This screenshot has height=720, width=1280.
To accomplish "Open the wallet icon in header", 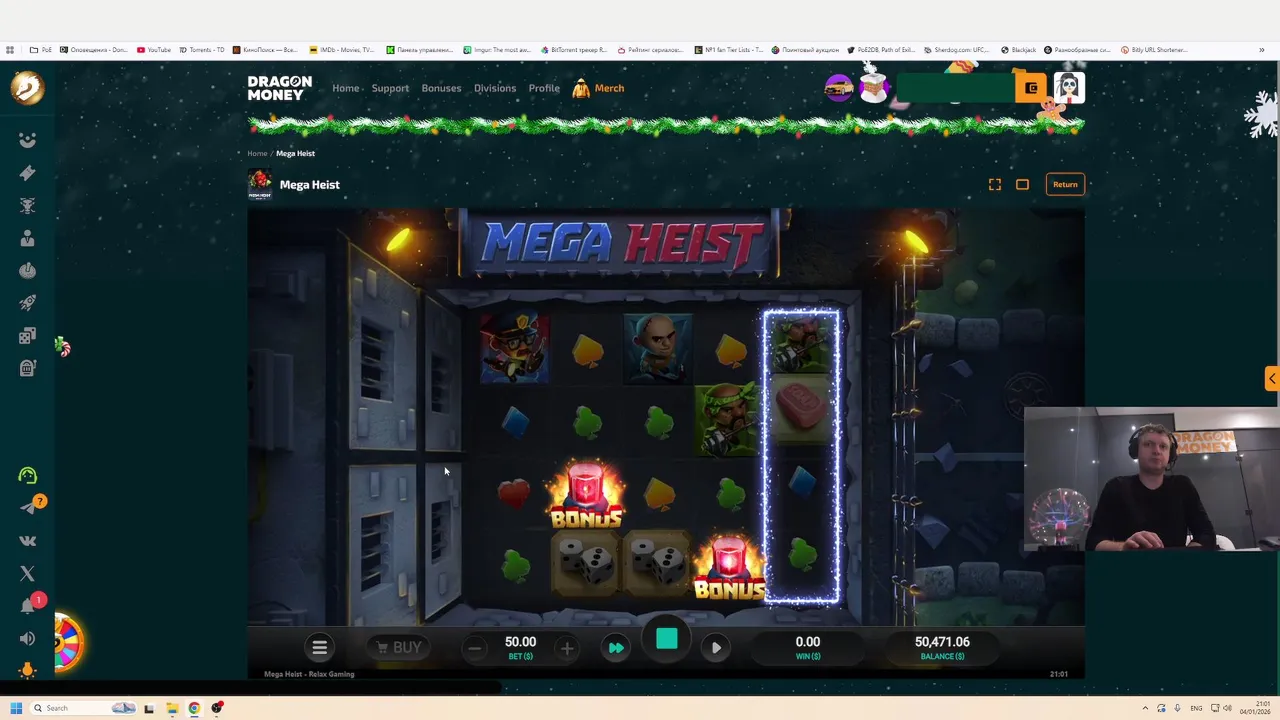I will tap(1031, 88).
